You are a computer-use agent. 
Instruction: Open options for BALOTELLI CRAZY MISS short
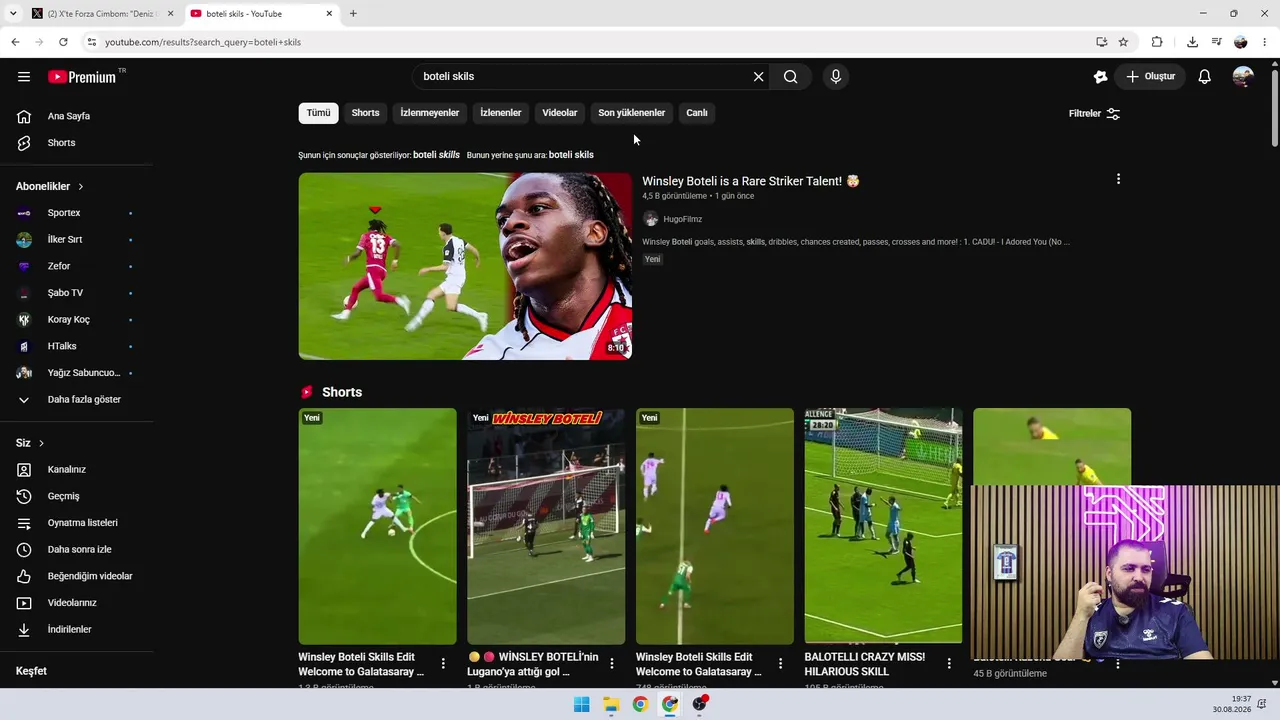[x=949, y=664]
